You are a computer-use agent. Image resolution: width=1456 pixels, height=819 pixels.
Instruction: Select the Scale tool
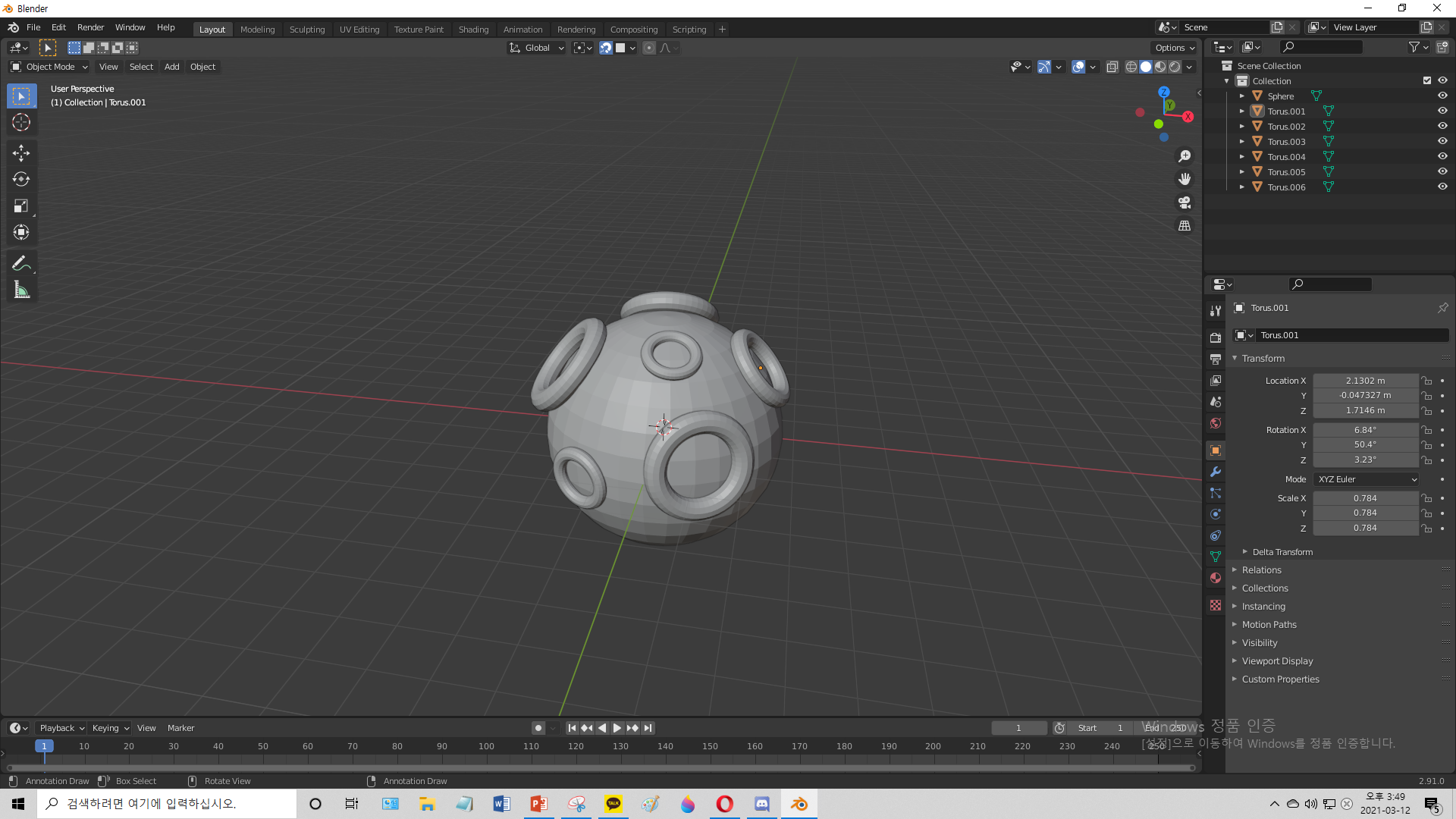[x=21, y=206]
